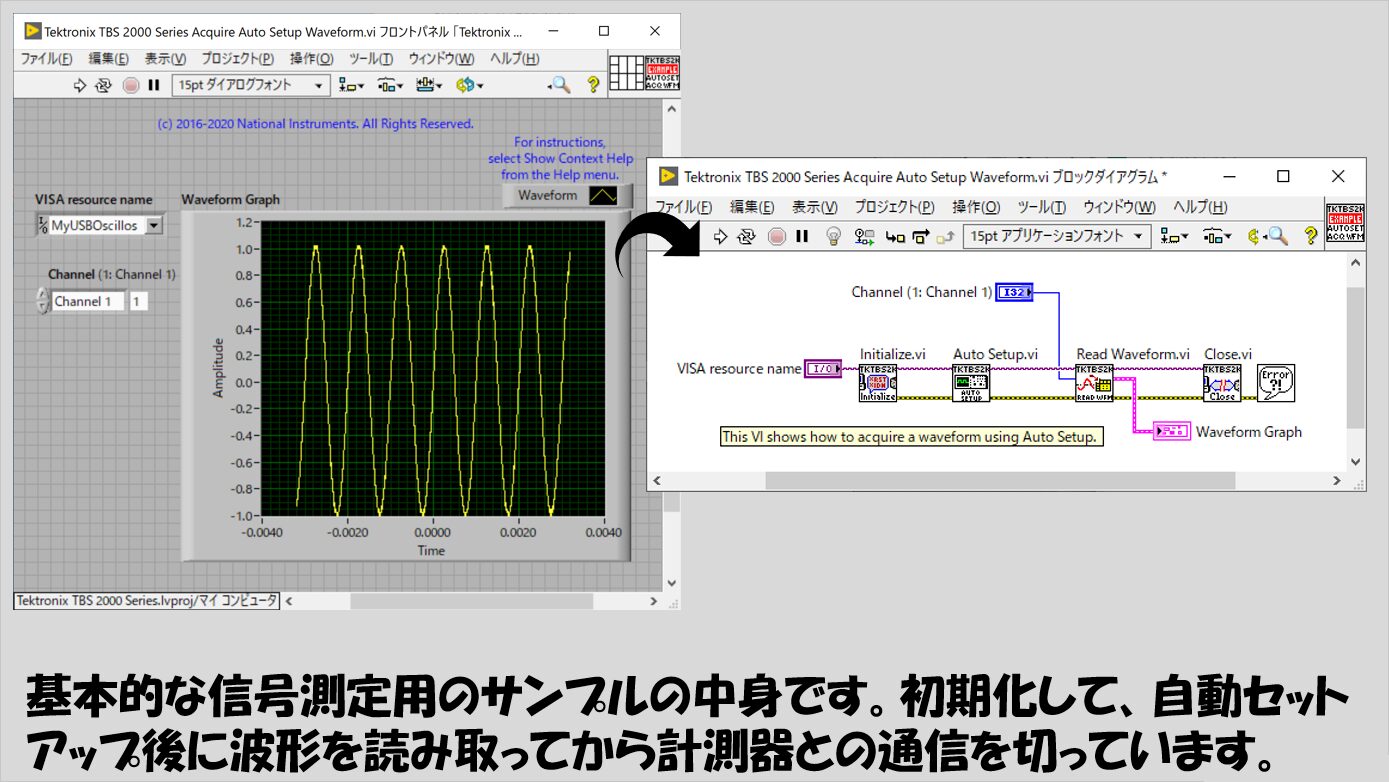Click the Waveform plot legend label
1389x782 pixels.
(548, 196)
